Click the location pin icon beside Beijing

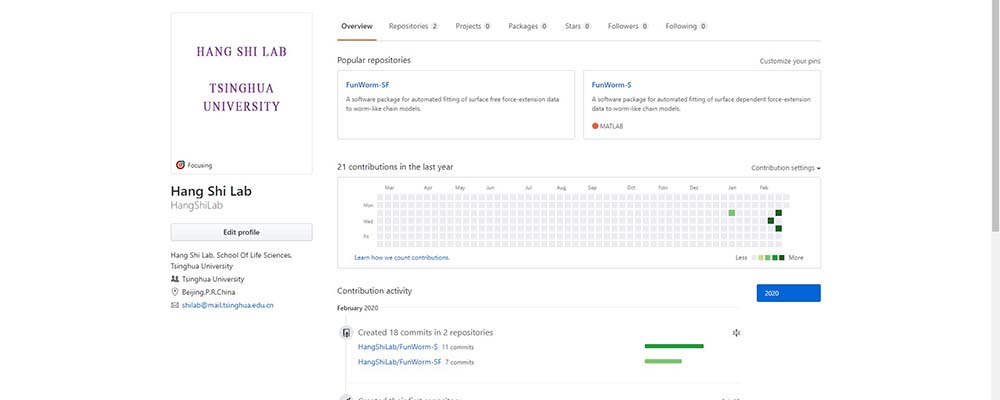tap(175, 292)
